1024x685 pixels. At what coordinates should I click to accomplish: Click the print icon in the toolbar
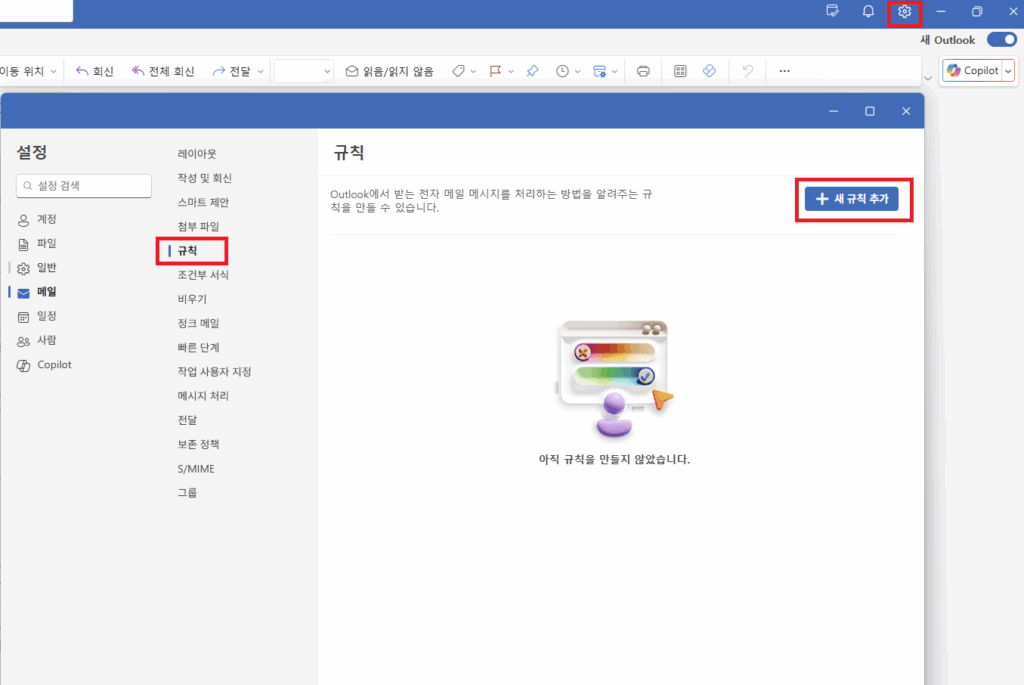click(x=643, y=70)
